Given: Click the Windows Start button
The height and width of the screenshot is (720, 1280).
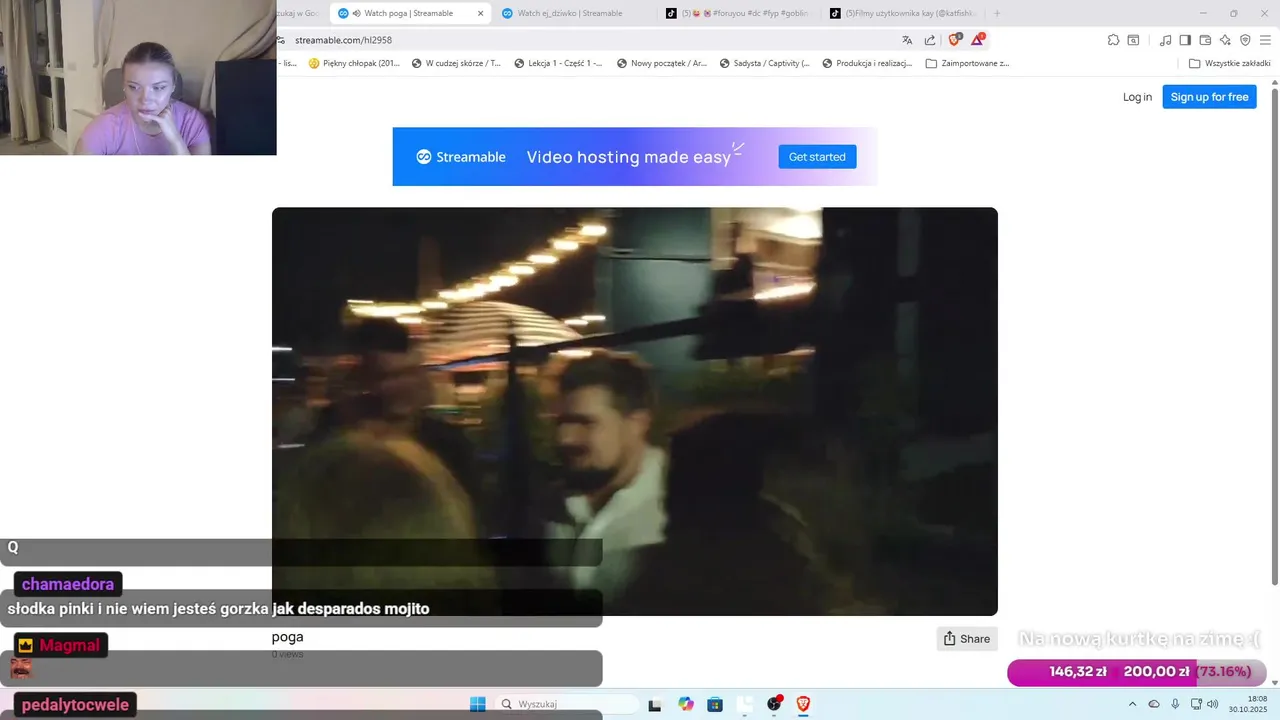Looking at the screenshot, I should point(478,704).
